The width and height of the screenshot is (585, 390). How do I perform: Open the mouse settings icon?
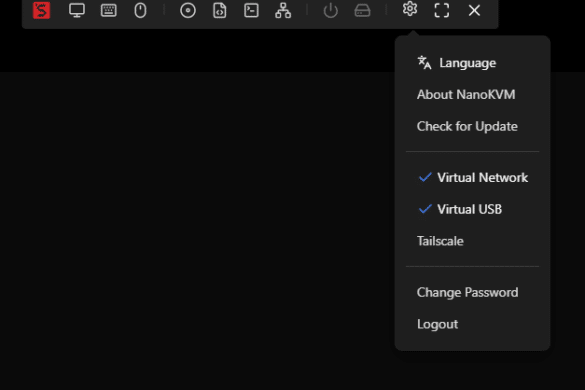(140, 10)
